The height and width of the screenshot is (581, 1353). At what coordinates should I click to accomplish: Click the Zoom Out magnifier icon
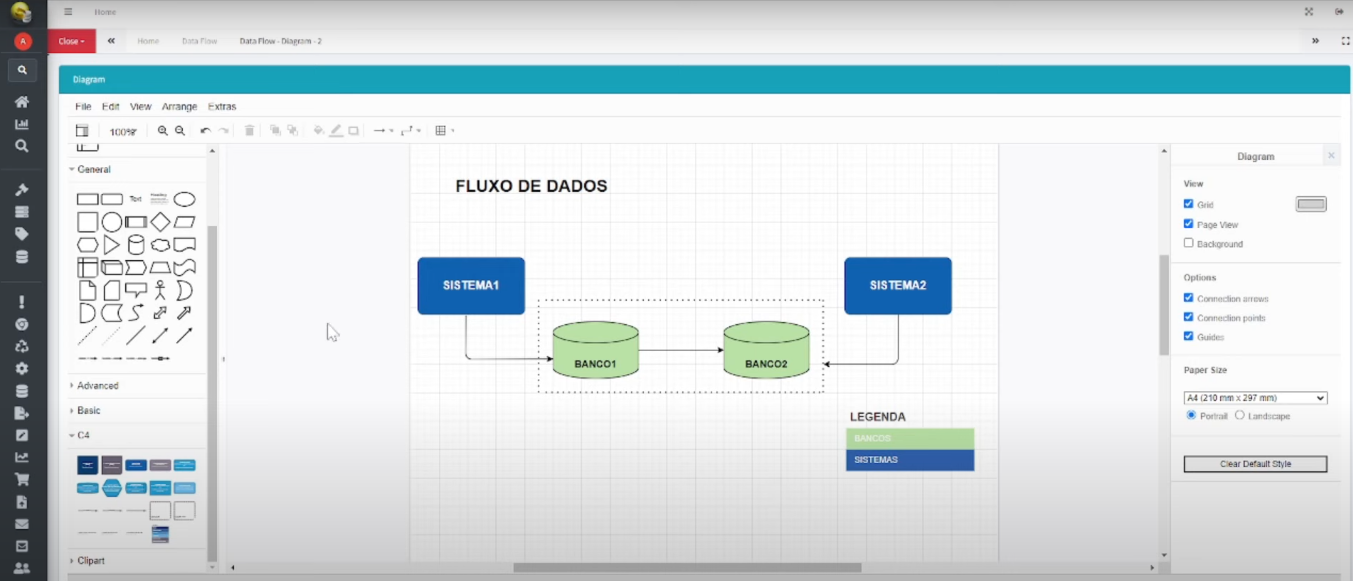[x=180, y=131]
